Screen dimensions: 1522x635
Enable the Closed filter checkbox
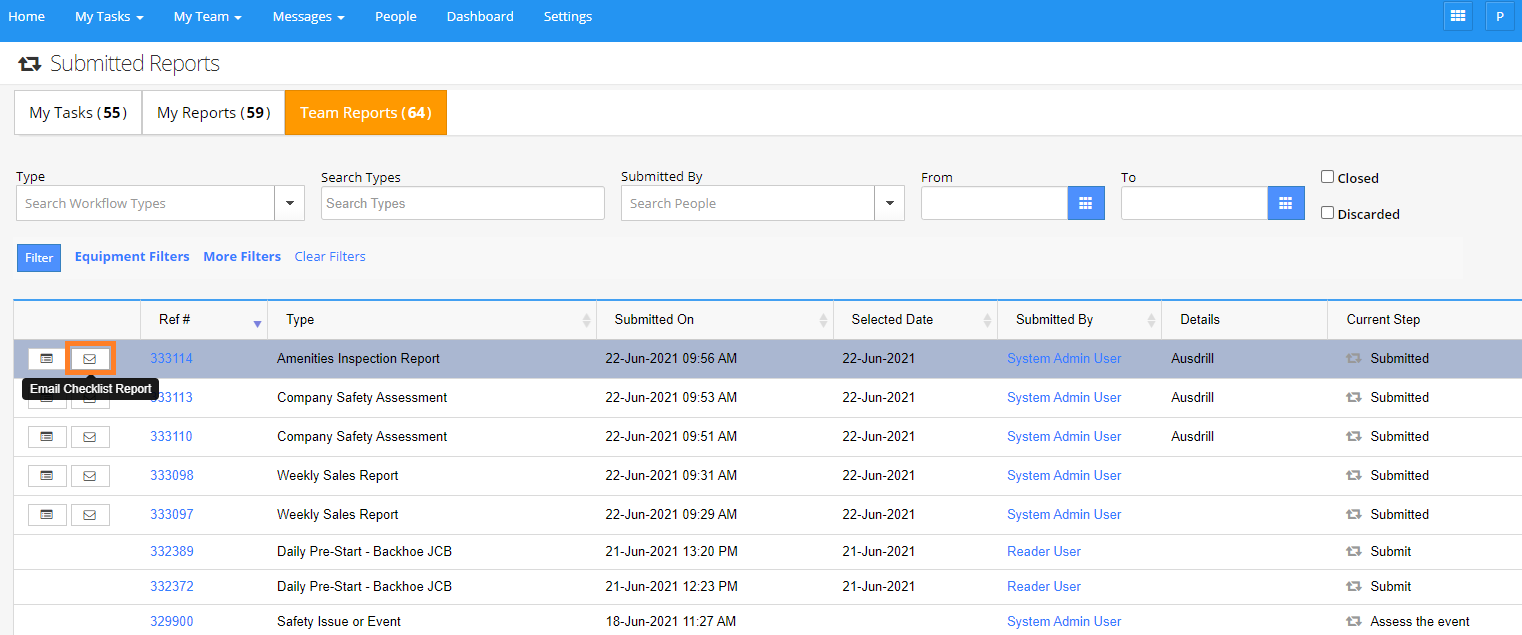[1327, 177]
